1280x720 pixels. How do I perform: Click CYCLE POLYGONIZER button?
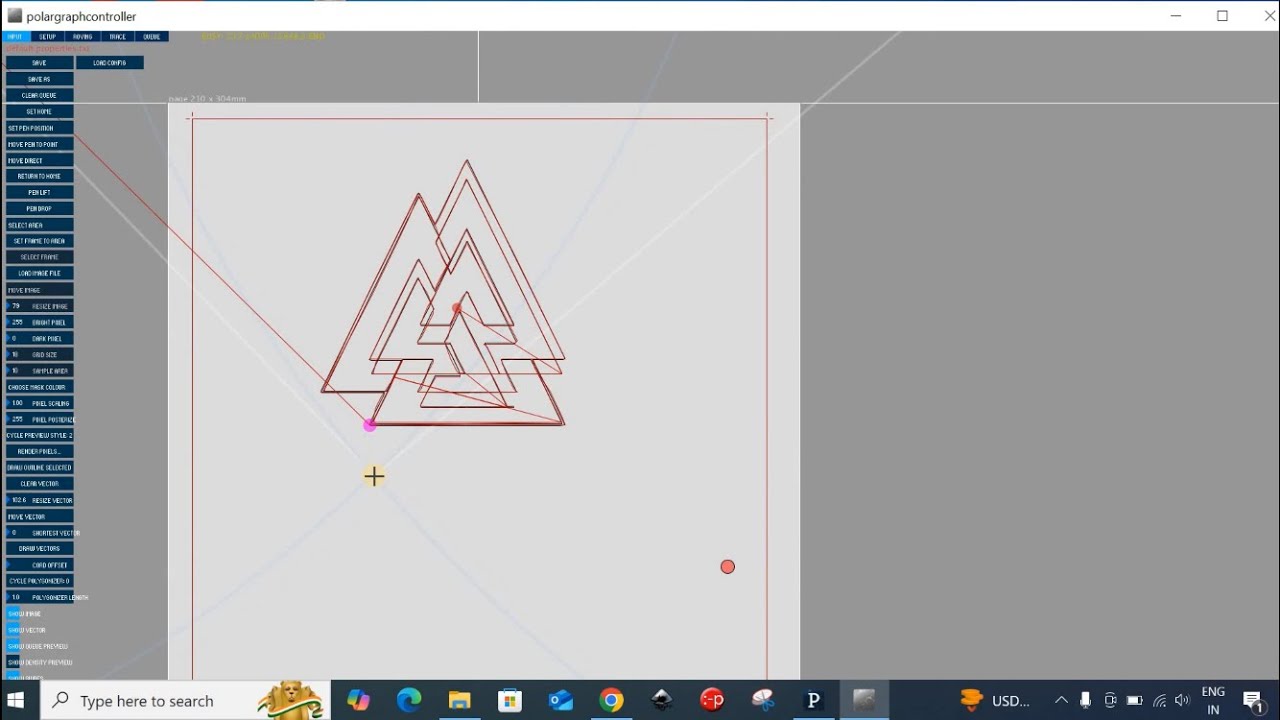point(39,581)
